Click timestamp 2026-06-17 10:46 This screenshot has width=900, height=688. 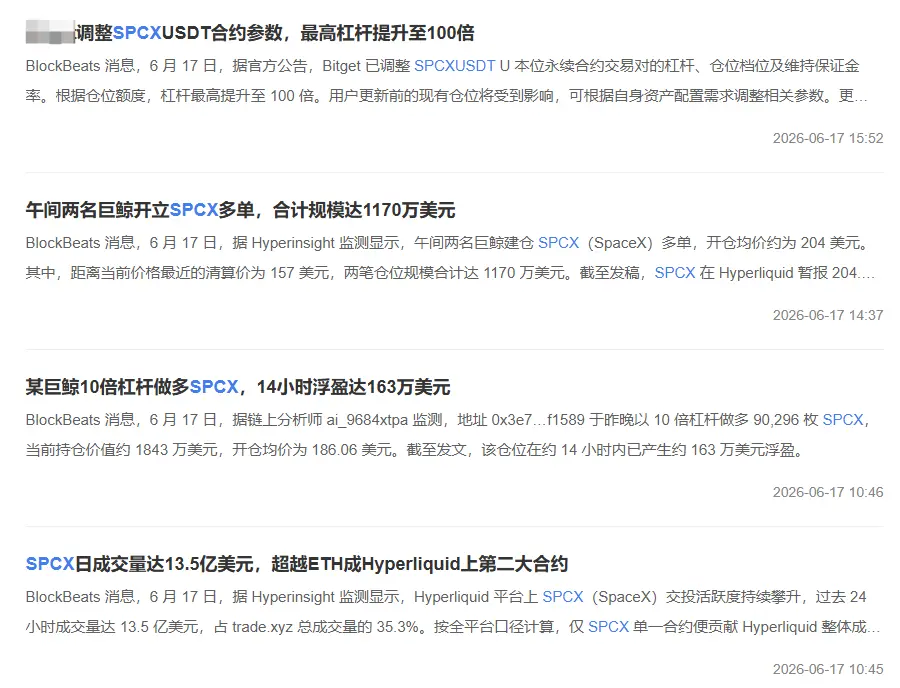[828, 492]
